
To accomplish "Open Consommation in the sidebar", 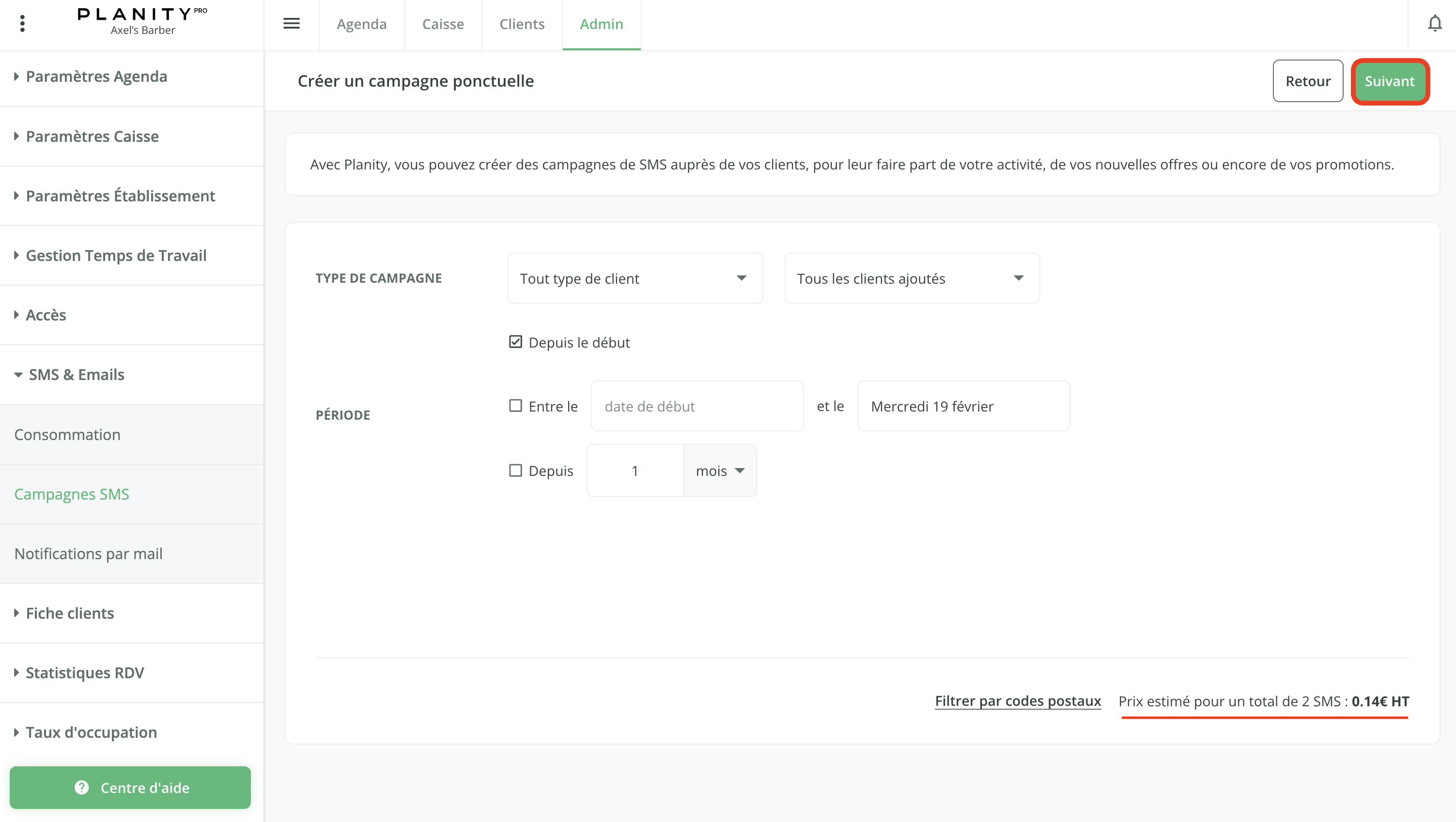I will [x=67, y=434].
